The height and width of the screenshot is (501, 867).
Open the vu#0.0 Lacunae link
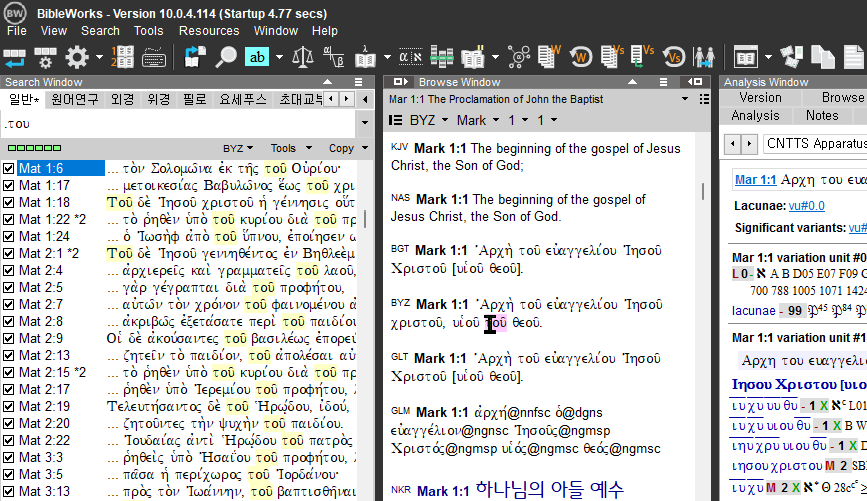(x=807, y=206)
